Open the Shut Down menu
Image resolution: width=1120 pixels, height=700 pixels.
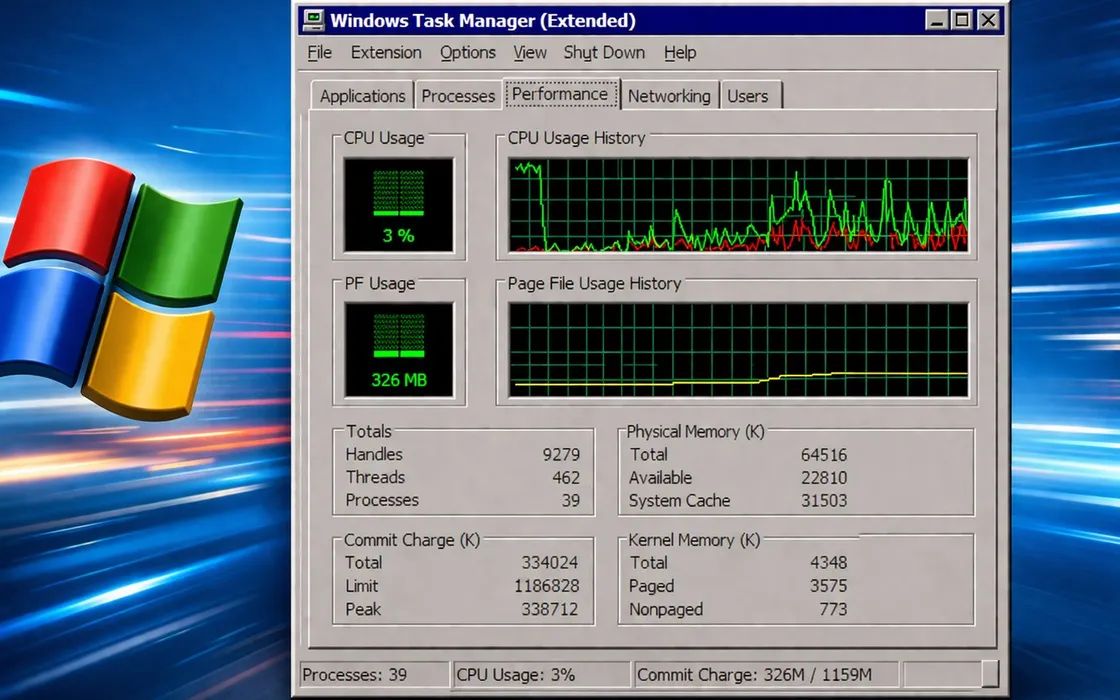(603, 52)
